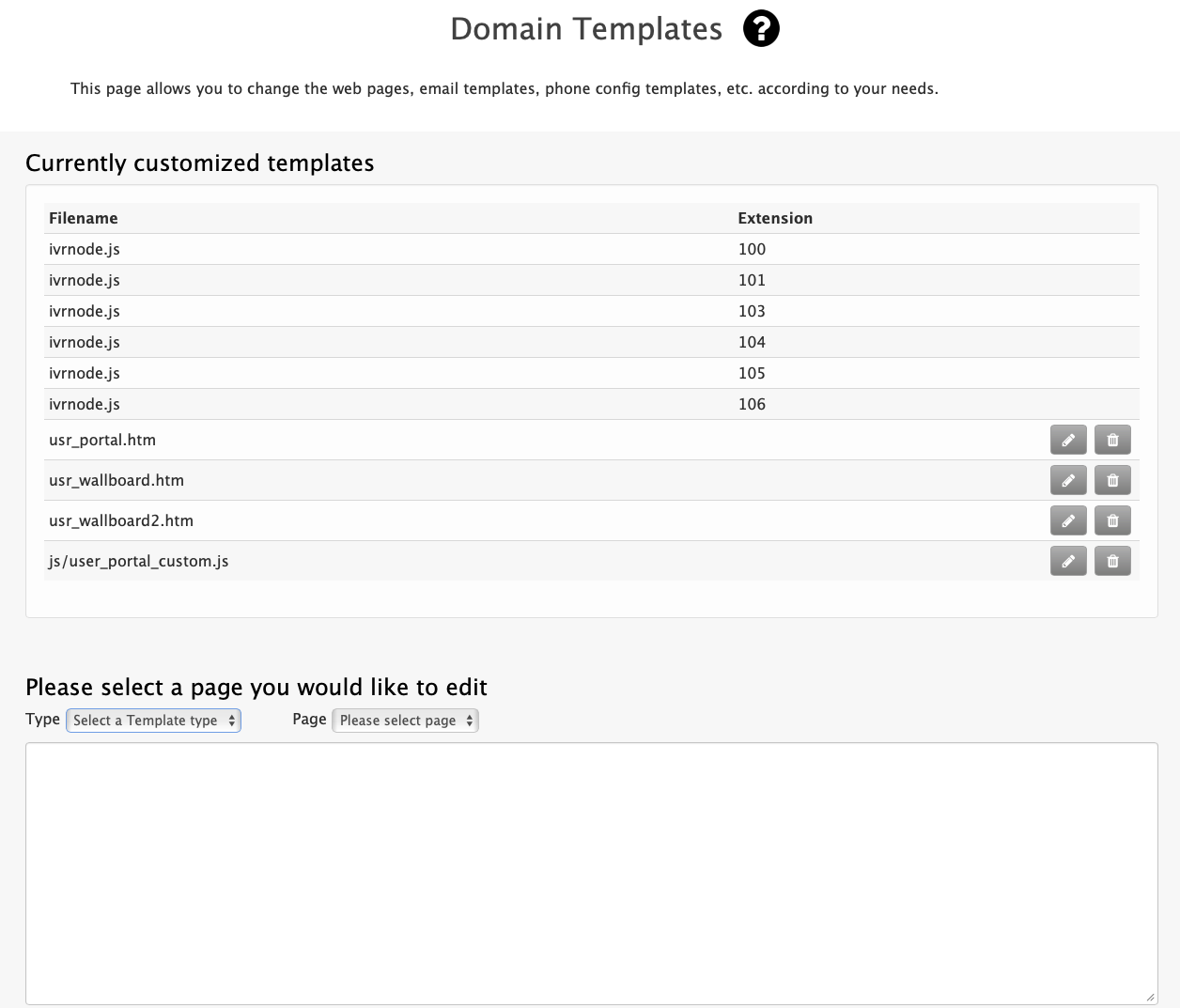Open the help question mark icon
Image resolution: width=1180 pixels, height=1008 pixels.
click(x=760, y=28)
